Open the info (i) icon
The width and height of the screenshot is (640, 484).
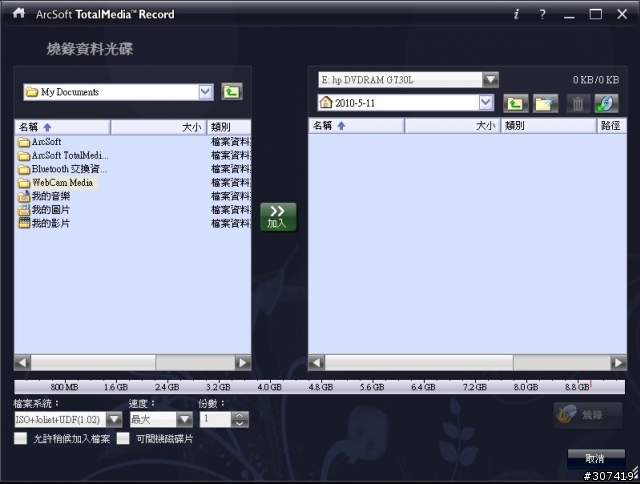(x=516, y=14)
